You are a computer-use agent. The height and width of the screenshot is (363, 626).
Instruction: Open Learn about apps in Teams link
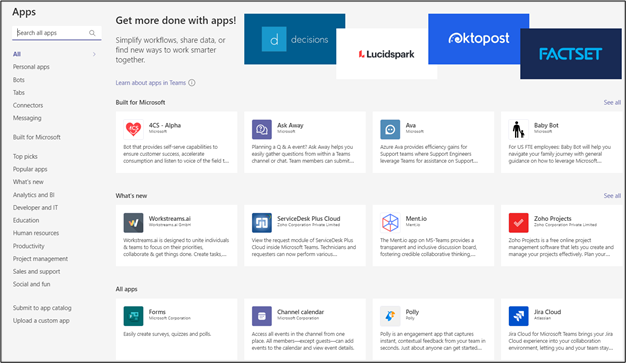(151, 83)
